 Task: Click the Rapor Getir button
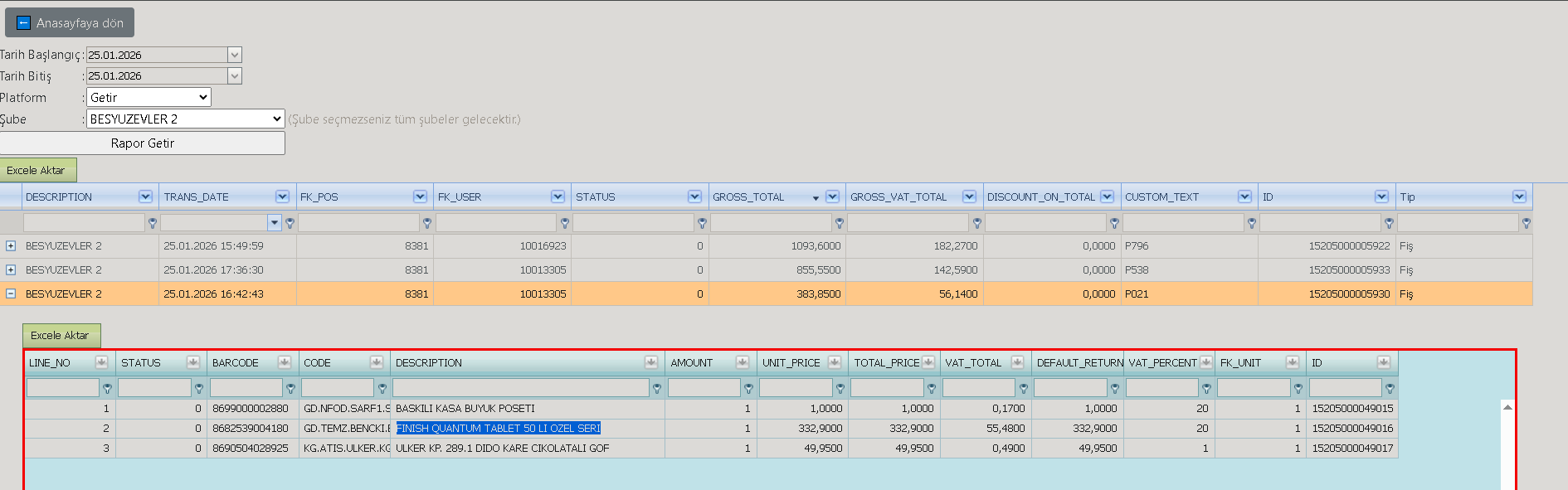(143, 143)
